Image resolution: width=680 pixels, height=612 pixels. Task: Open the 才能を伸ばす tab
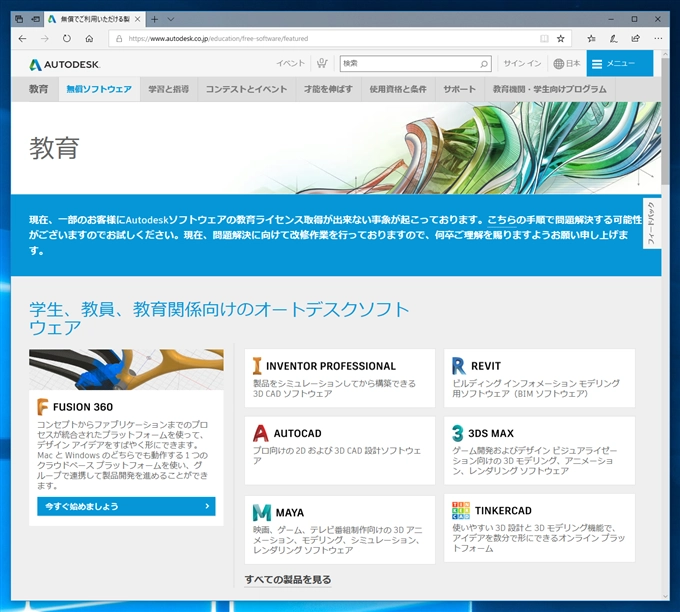(x=328, y=89)
